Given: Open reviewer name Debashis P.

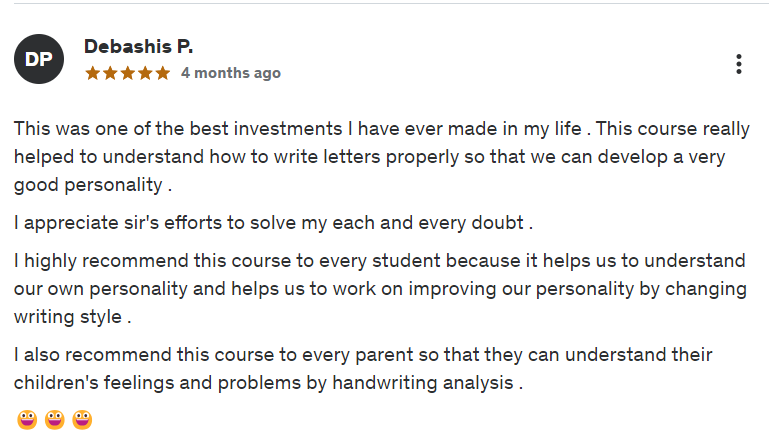Looking at the screenshot, I should 139,47.
